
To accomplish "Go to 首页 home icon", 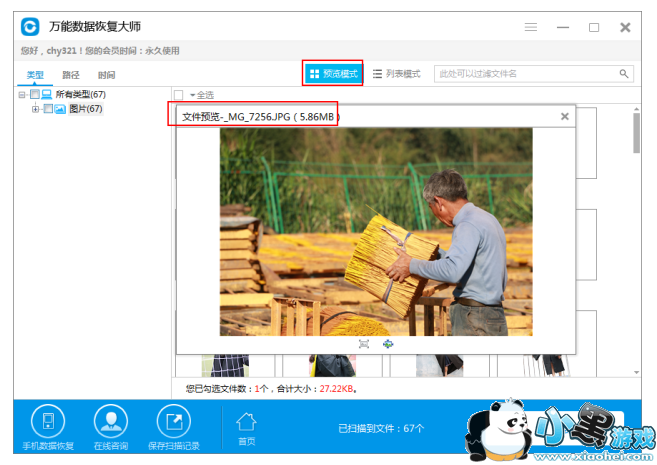I will 246,422.
